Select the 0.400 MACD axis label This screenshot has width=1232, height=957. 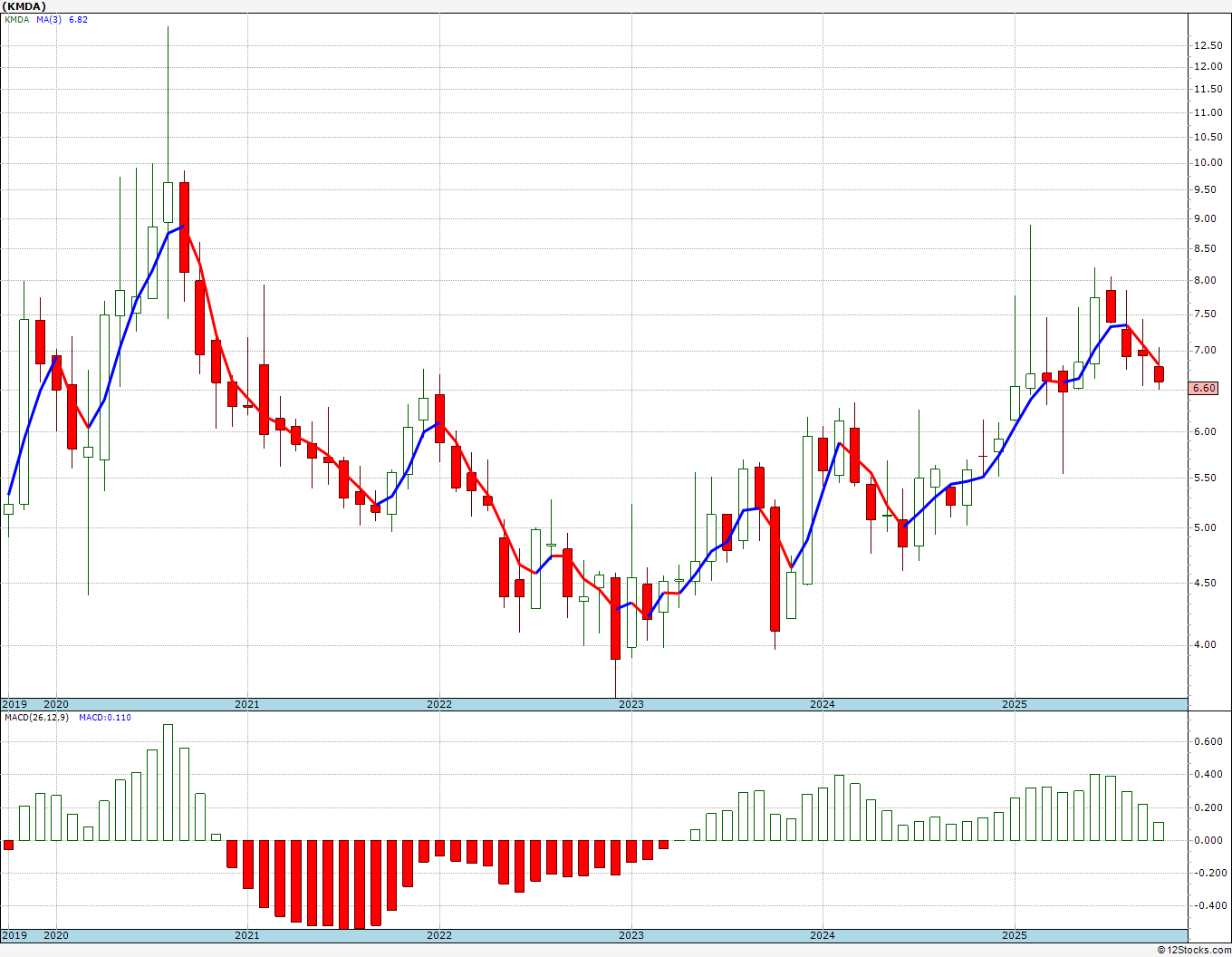point(1208,774)
